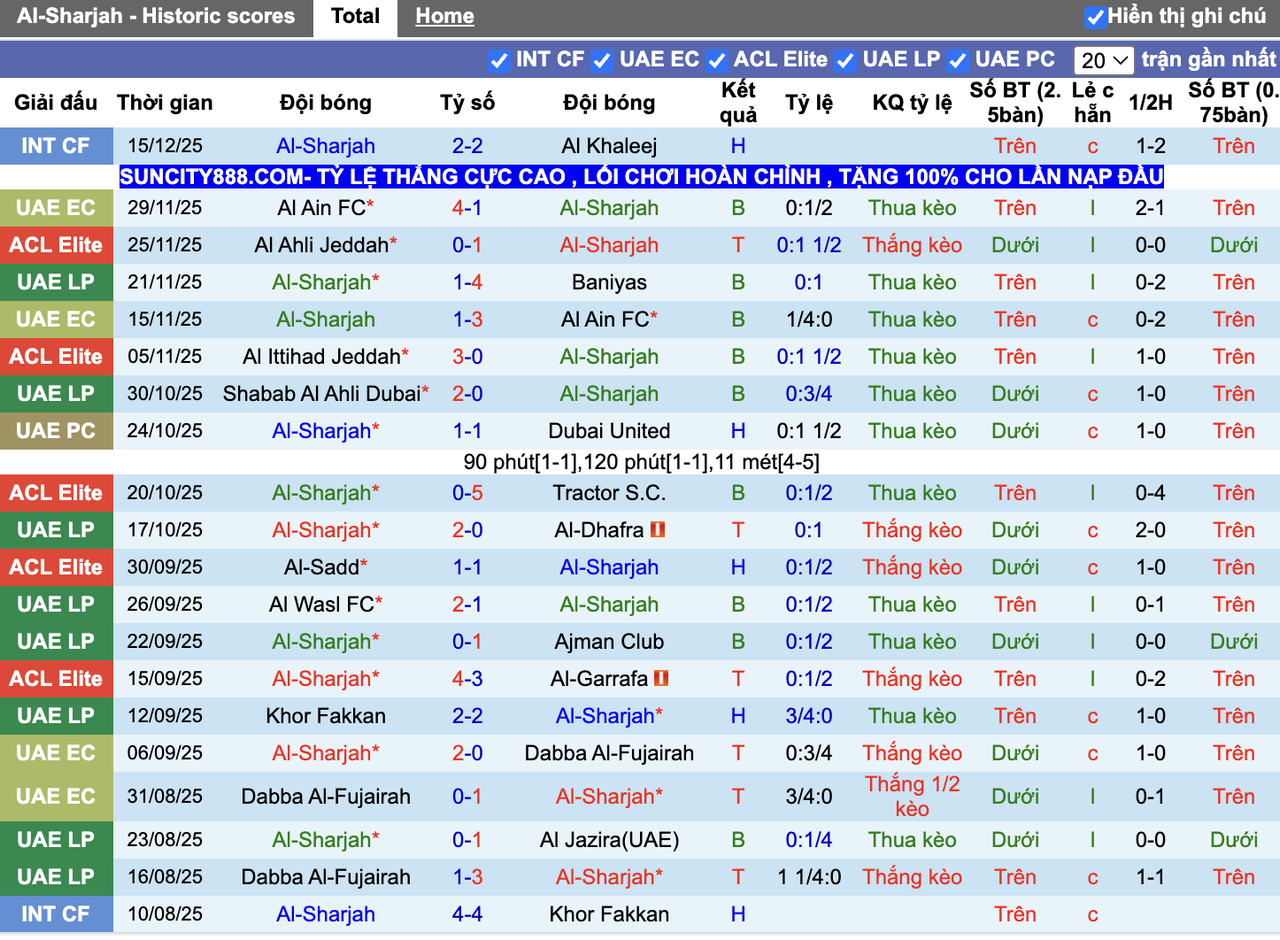The width and height of the screenshot is (1280, 940).
Task: Click the 4-1 score for Al Ain FC
Action: click(x=467, y=208)
